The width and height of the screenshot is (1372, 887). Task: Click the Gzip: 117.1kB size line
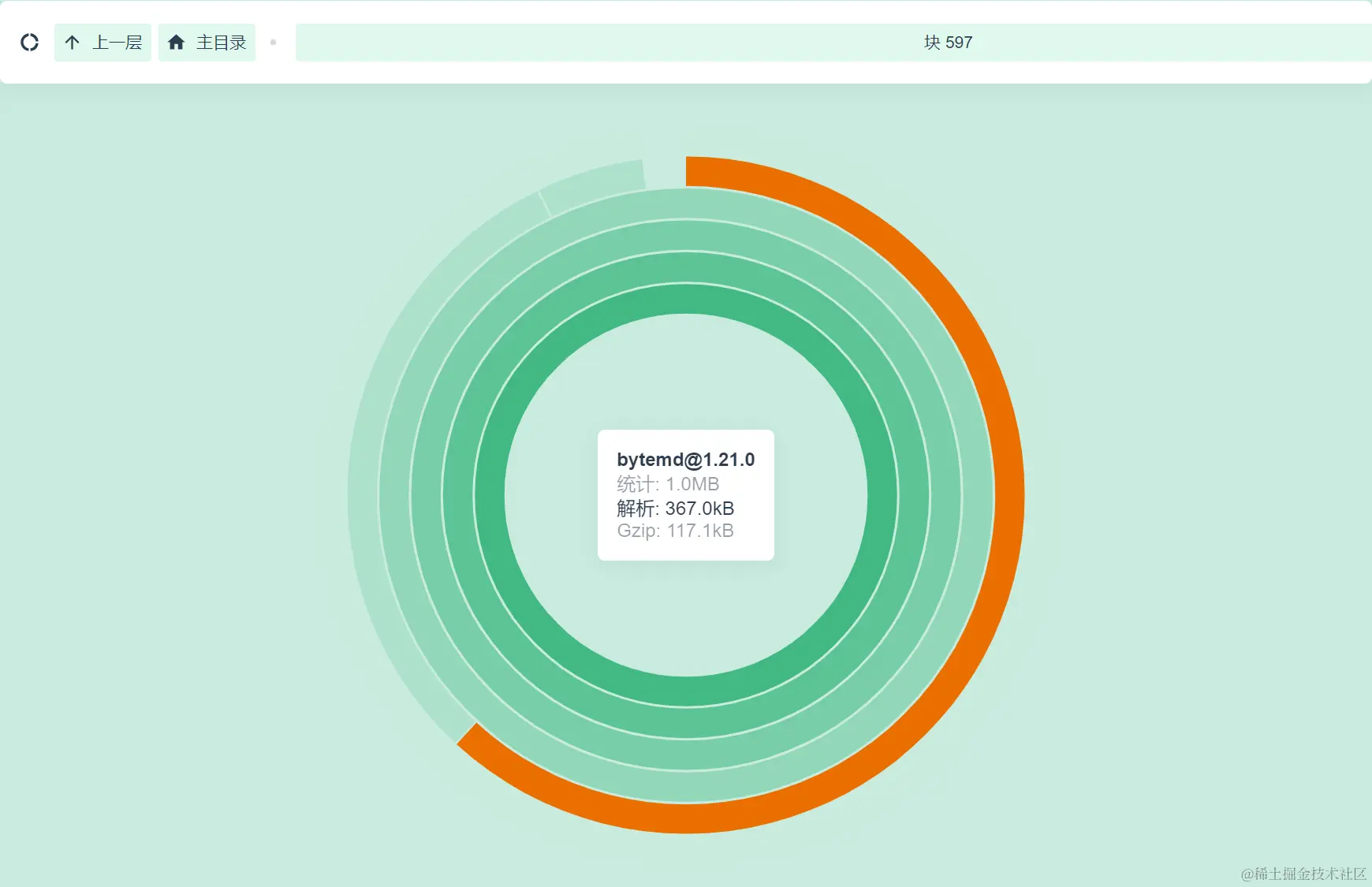click(x=676, y=531)
